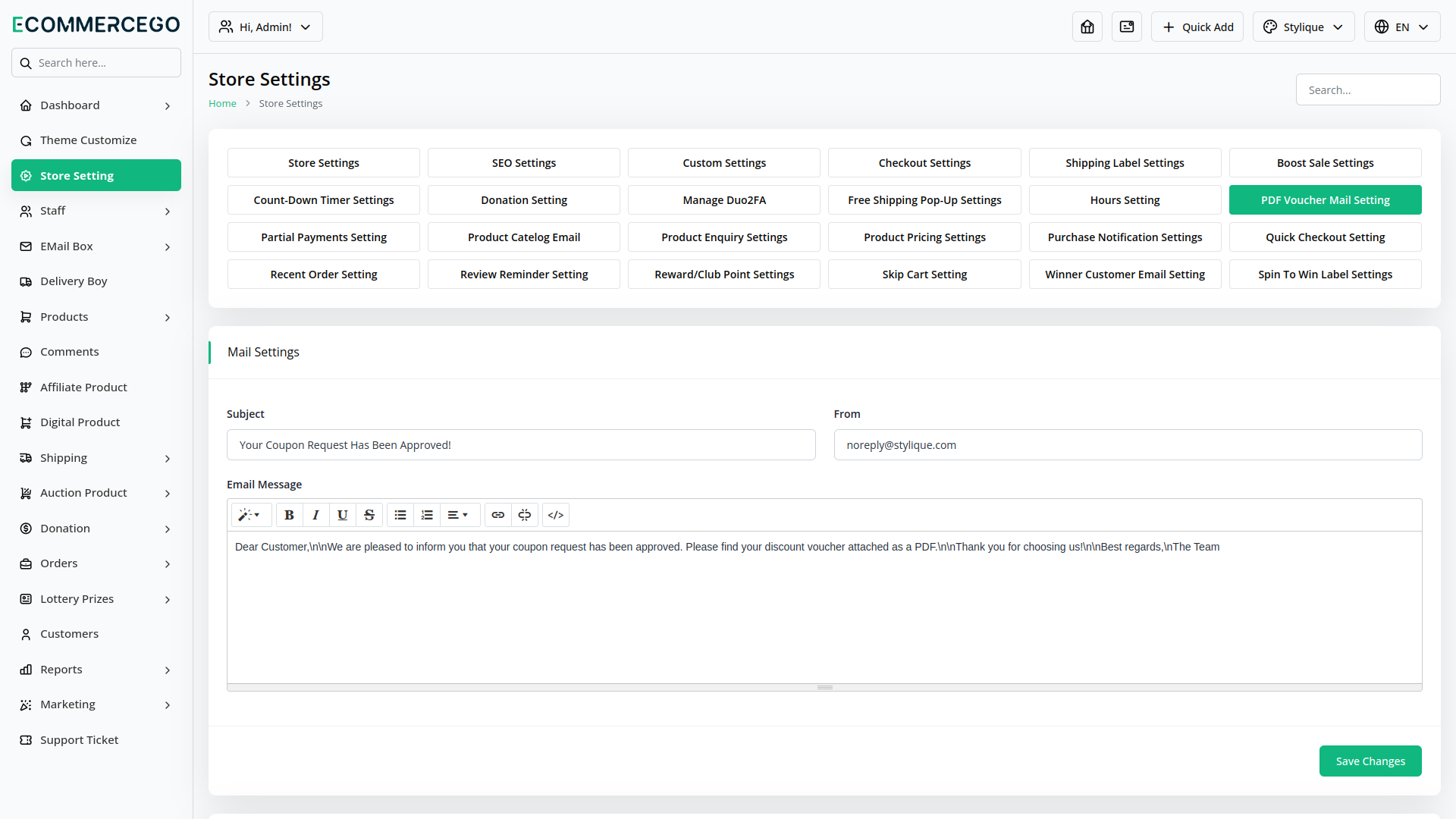Switch editor to code view
1456x819 pixels.
click(x=556, y=515)
